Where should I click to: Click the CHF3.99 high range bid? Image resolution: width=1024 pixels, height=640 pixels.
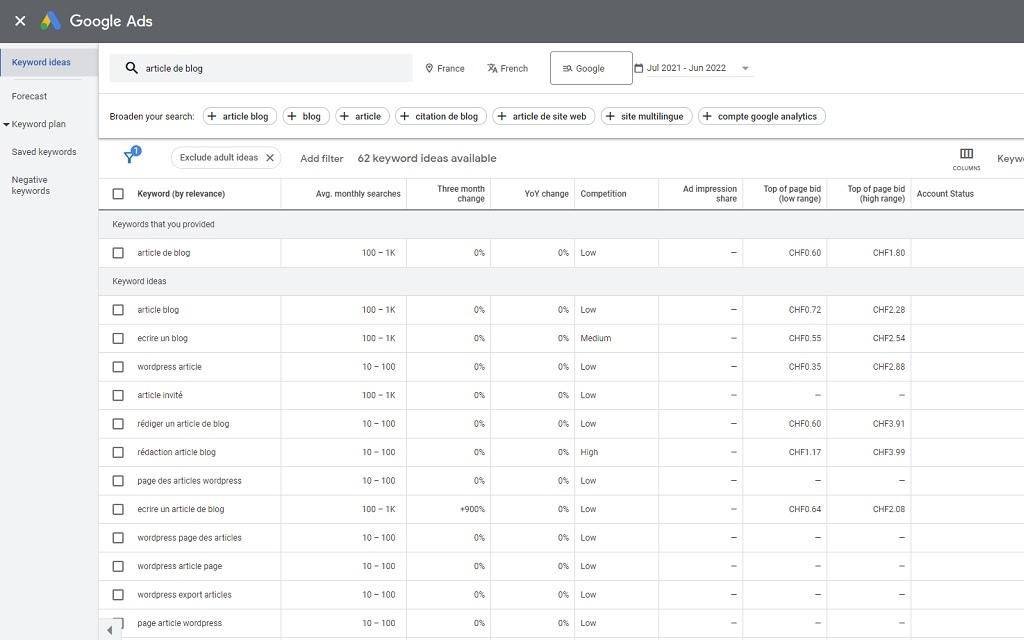[889, 452]
